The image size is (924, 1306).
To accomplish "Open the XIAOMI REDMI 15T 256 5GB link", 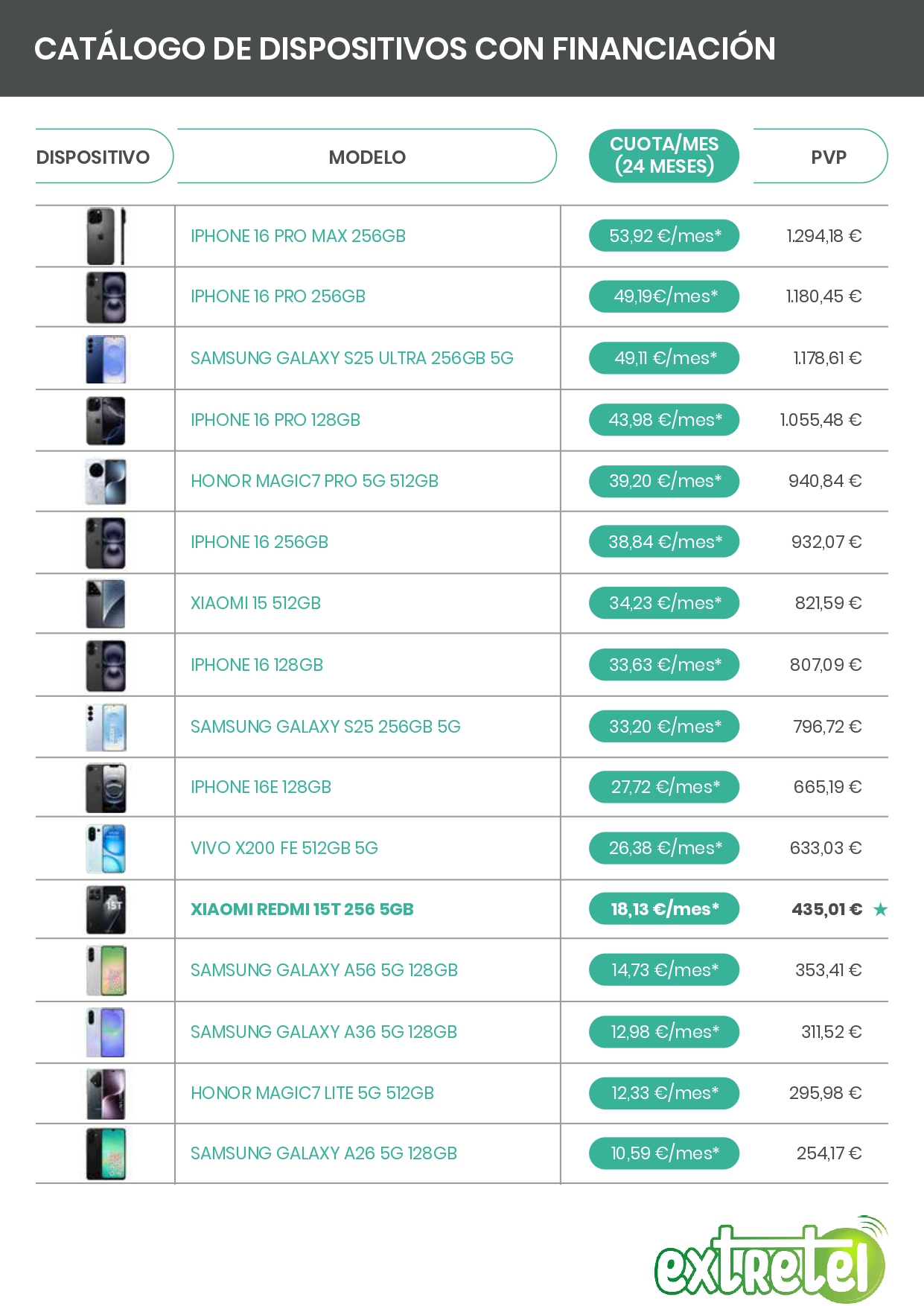I will [302, 909].
